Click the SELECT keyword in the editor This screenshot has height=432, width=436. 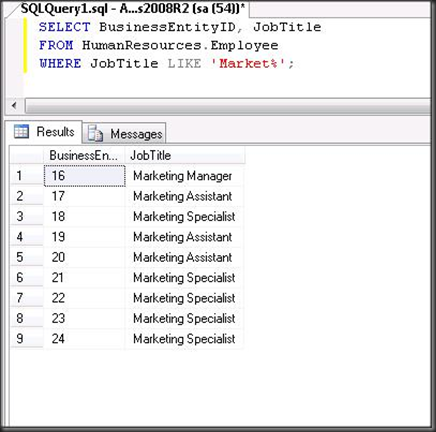[64, 27]
